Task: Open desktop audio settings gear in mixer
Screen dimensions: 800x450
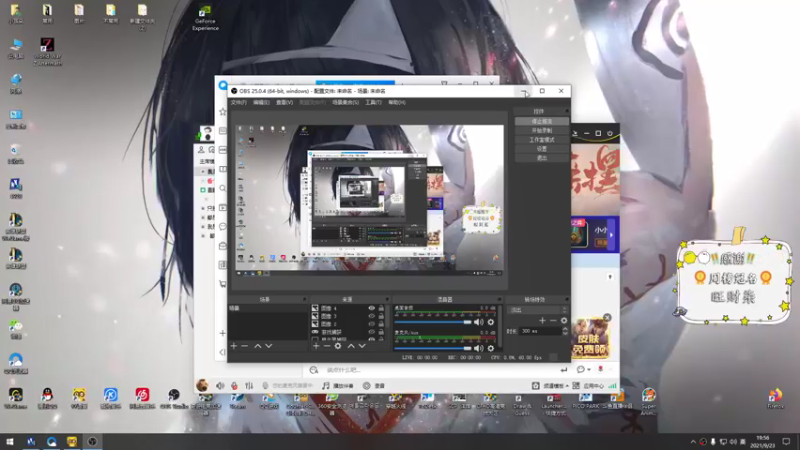Action: click(491, 322)
